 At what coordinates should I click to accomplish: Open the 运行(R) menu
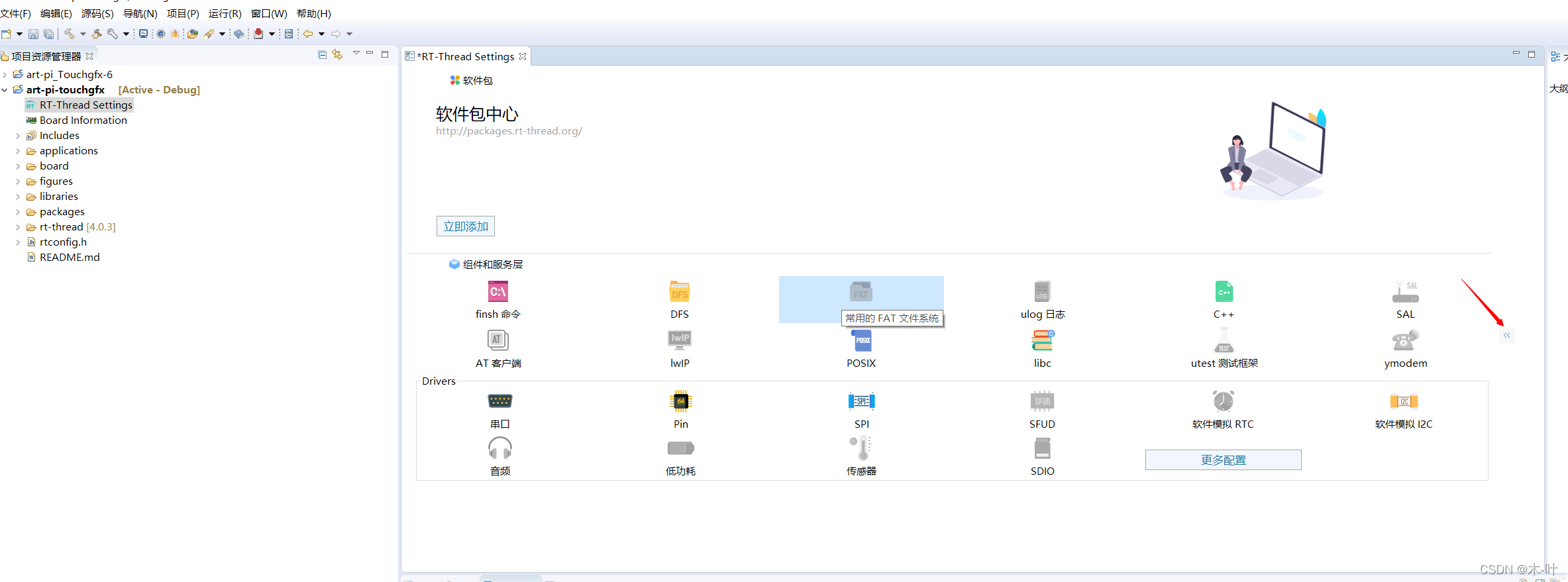225,13
